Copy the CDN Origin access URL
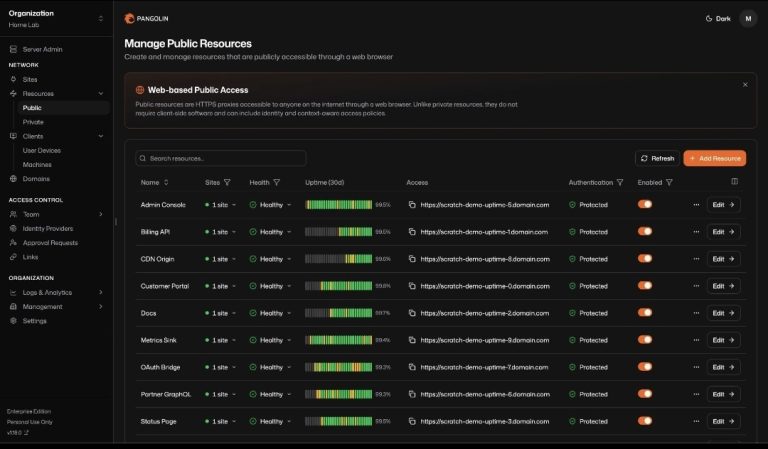Viewport: 768px width, 449px height. click(x=412, y=259)
